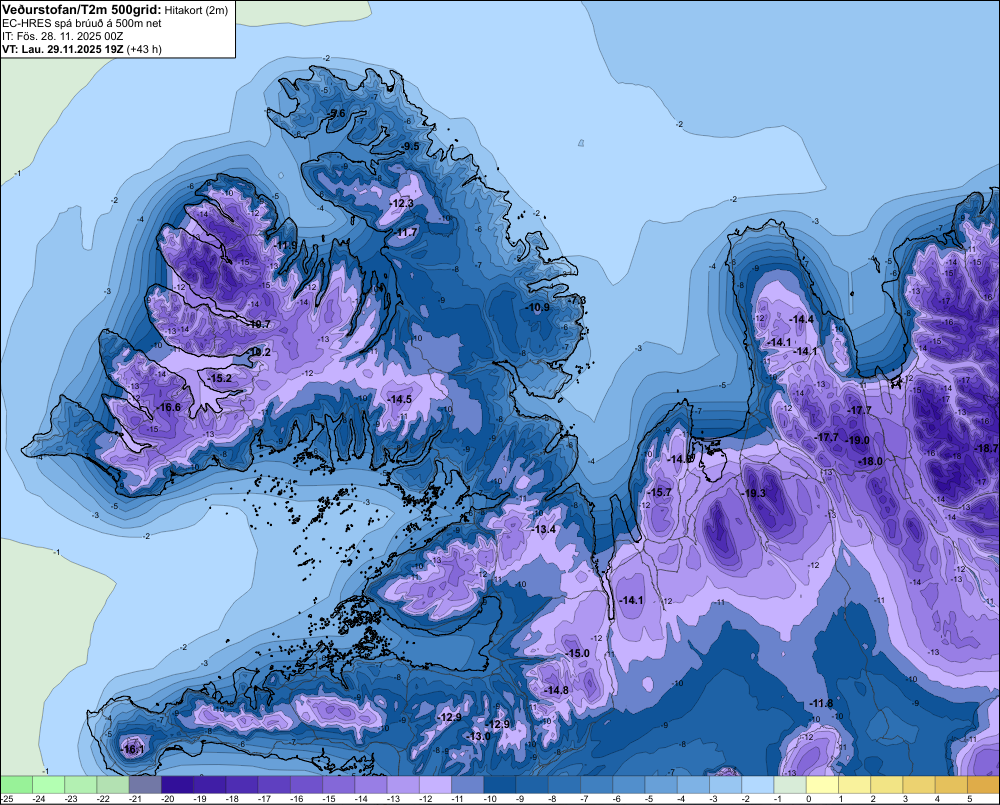Click the 'EC-HRES spá brúuð á 500m net' line
1000x805 pixels.
click(82, 23)
